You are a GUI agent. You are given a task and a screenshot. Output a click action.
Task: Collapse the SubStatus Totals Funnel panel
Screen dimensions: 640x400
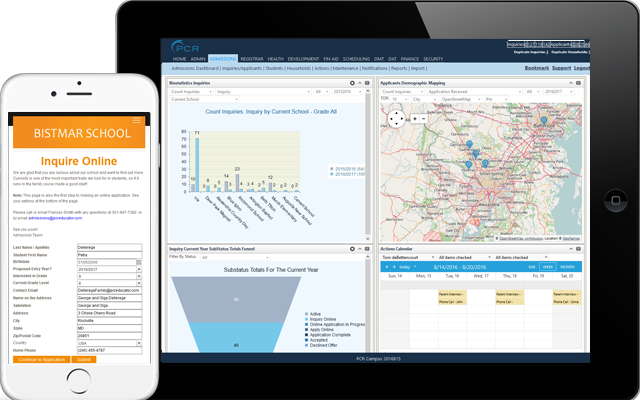pyautogui.click(x=360, y=249)
